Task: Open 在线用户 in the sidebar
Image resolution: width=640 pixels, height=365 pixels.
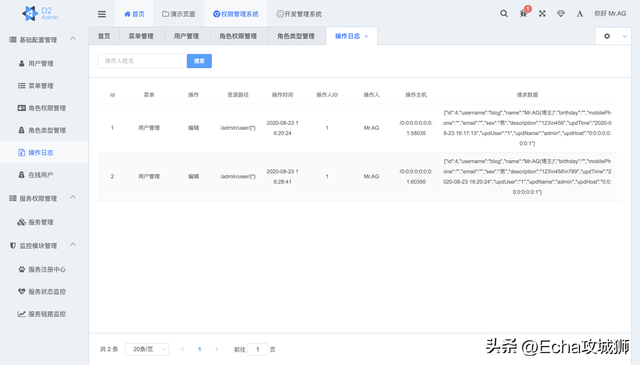Action: tap(44, 175)
